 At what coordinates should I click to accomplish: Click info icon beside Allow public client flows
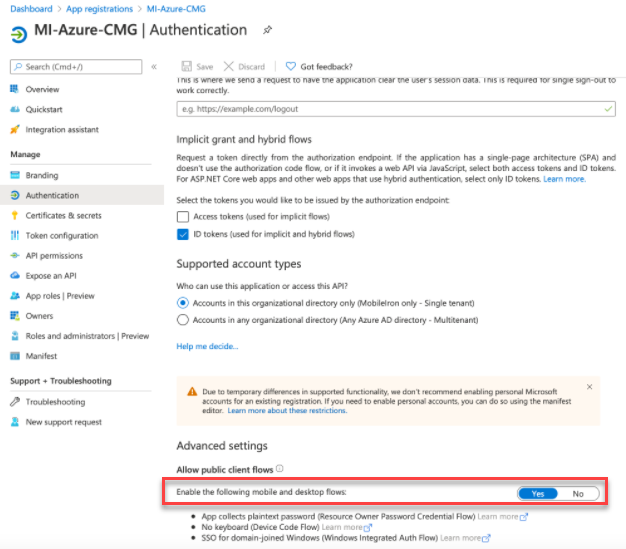[280, 469]
